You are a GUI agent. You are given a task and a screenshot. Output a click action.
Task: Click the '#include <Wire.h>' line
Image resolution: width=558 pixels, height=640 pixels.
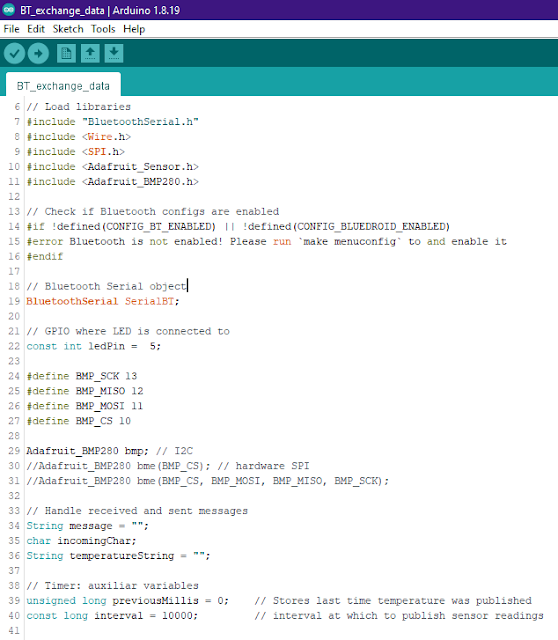pos(79,137)
